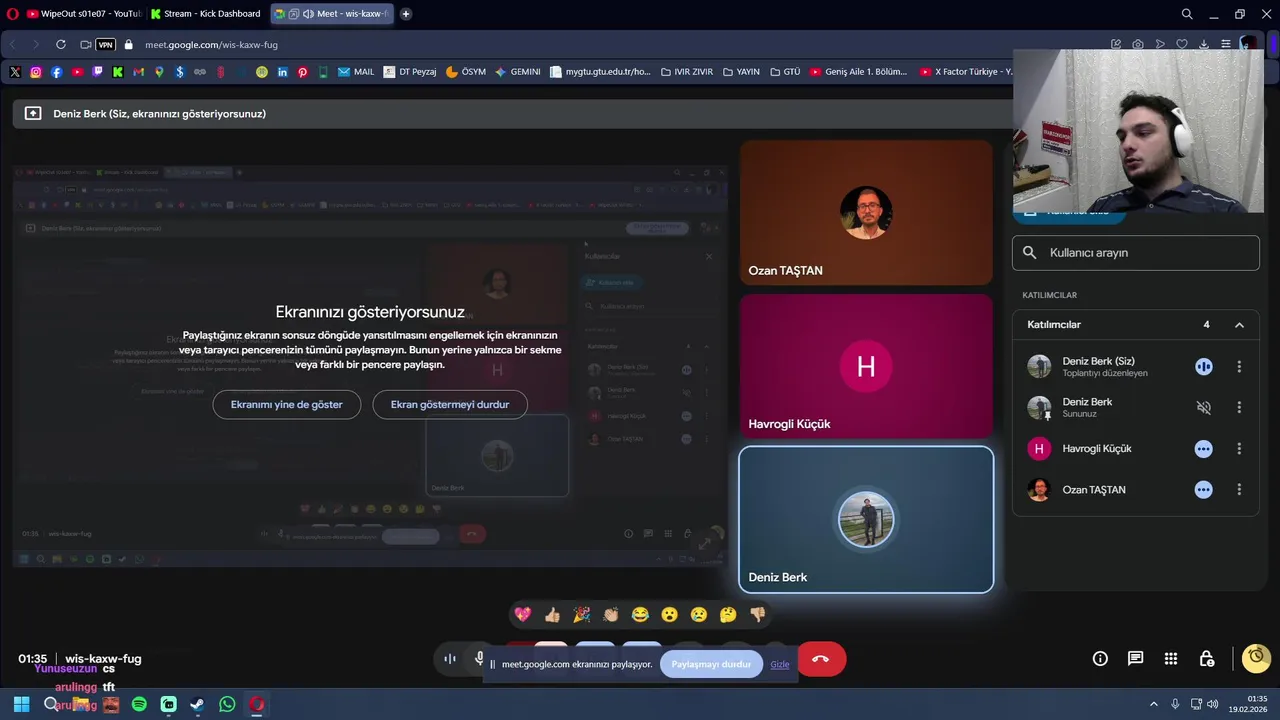Open the LinkedIn bookmark icon
The width and height of the screenshot is (1280, 720).
click(283, 72)
